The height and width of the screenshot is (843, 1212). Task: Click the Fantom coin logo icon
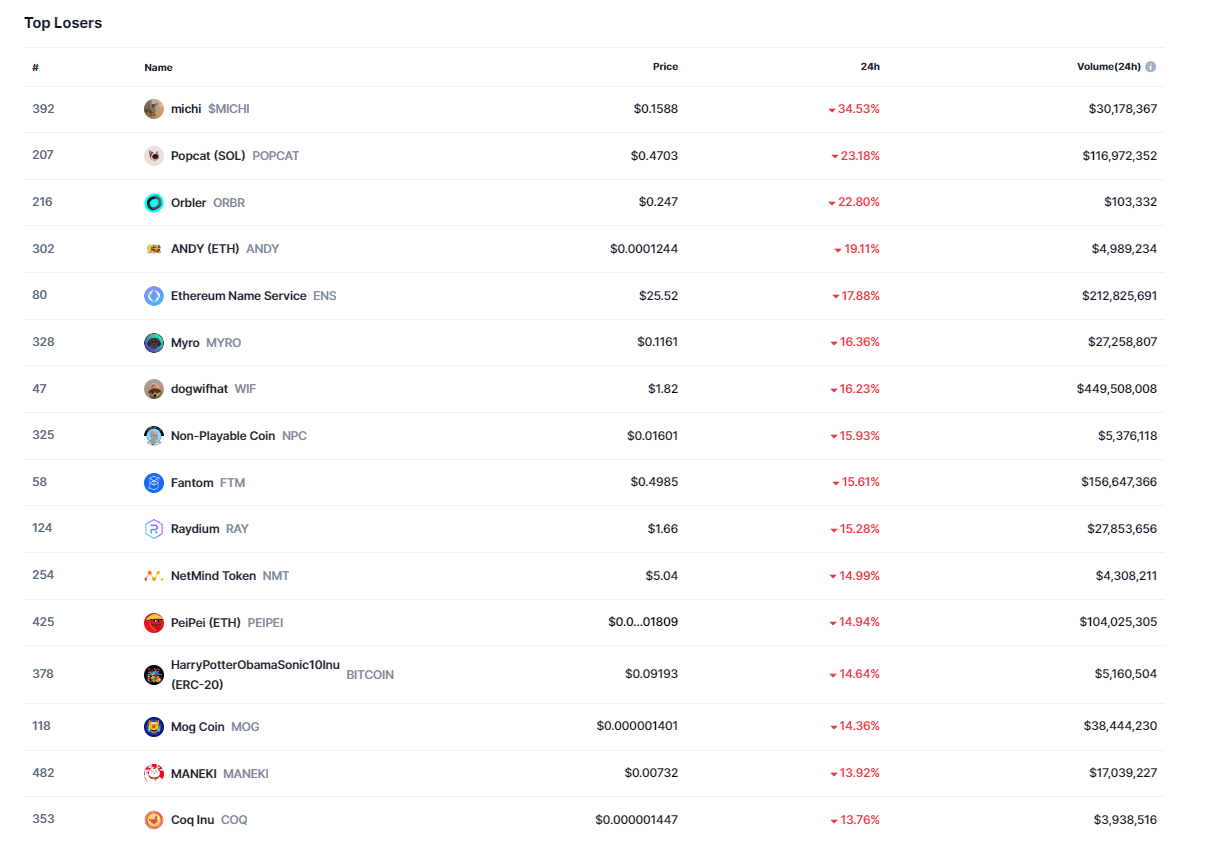coord(154,483)
